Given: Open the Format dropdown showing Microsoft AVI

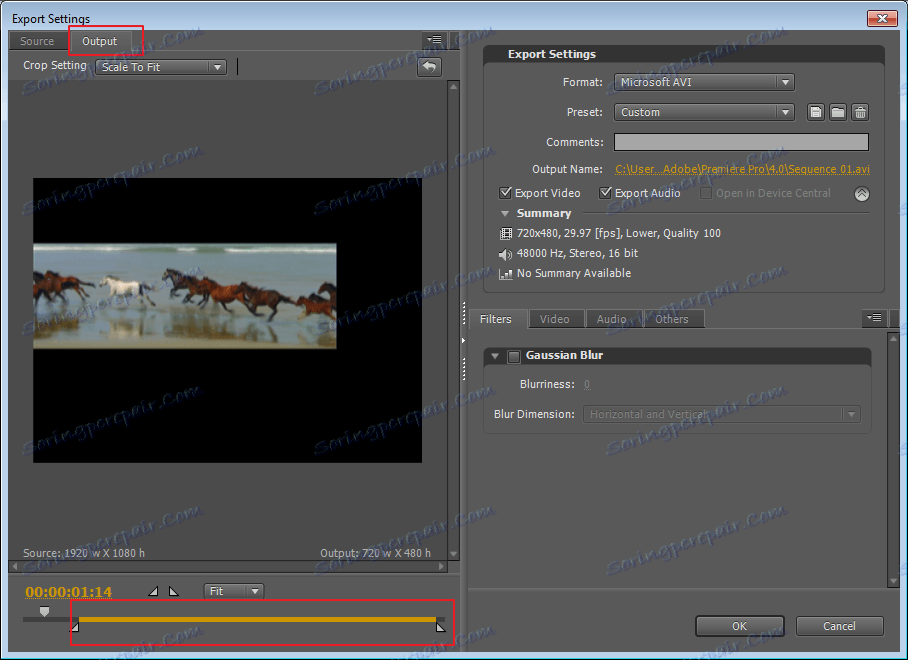Looking at the screenshot, I should point(703,82).
